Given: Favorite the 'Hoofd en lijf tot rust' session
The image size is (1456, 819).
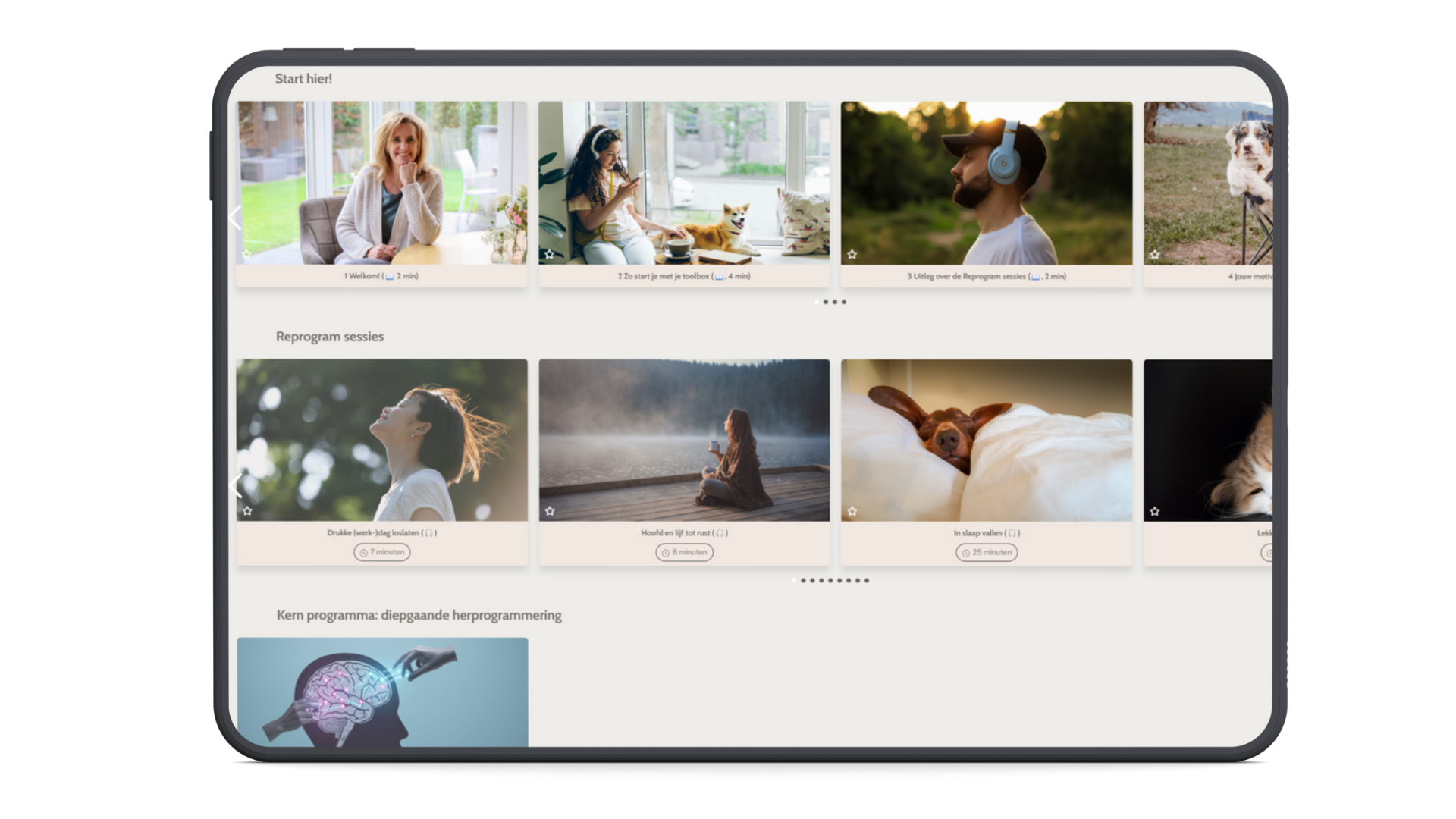Looking at the screenshot, I should coord(550,511).
